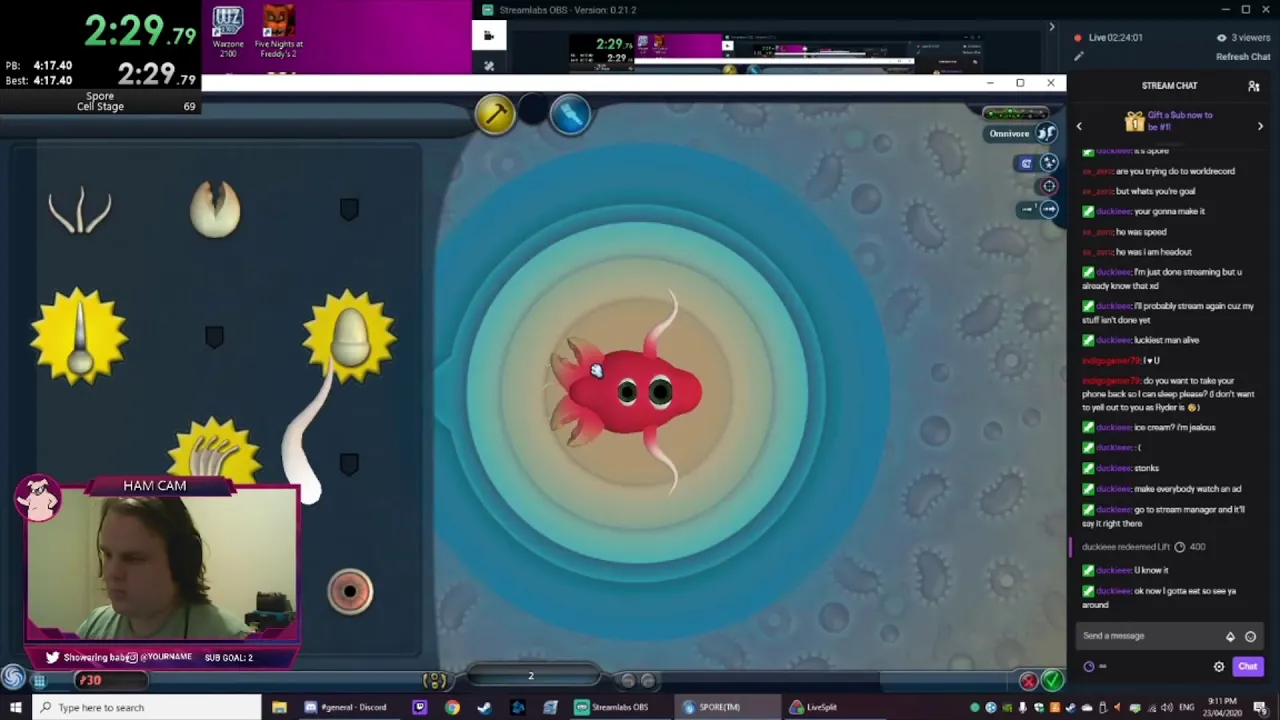Choose the highlighted cilia part
This screenshot has height=720, width=1280.
214,450
